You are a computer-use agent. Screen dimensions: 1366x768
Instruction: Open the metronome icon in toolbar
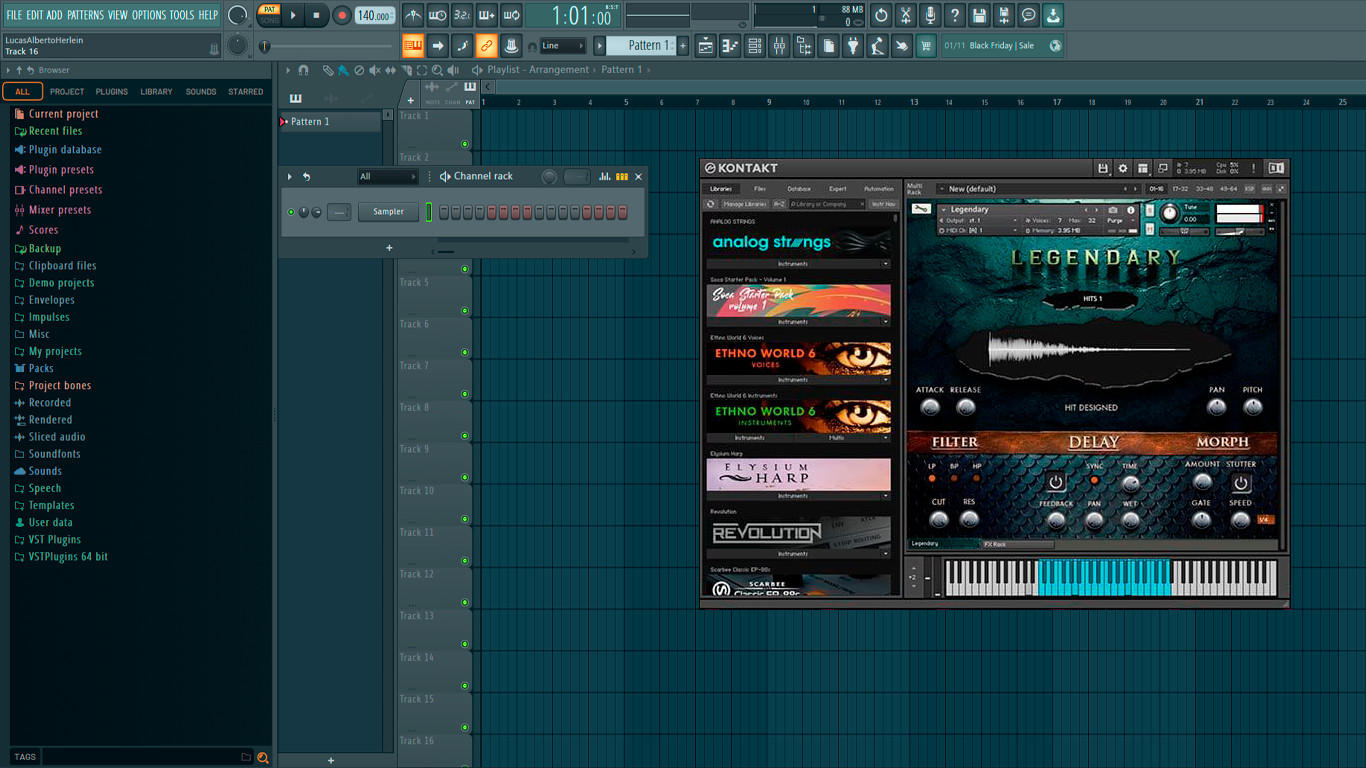tap(413, 16)
